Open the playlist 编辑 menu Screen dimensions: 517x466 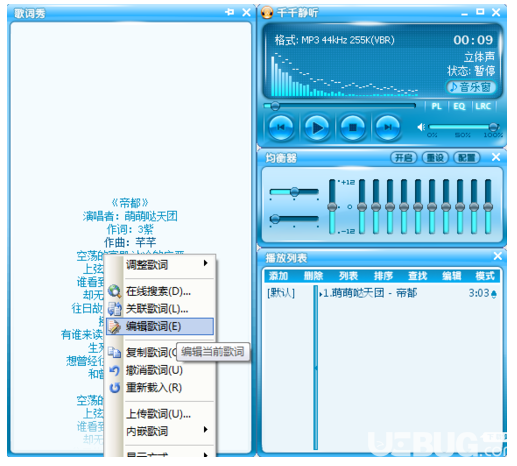(x=451, y=276)
